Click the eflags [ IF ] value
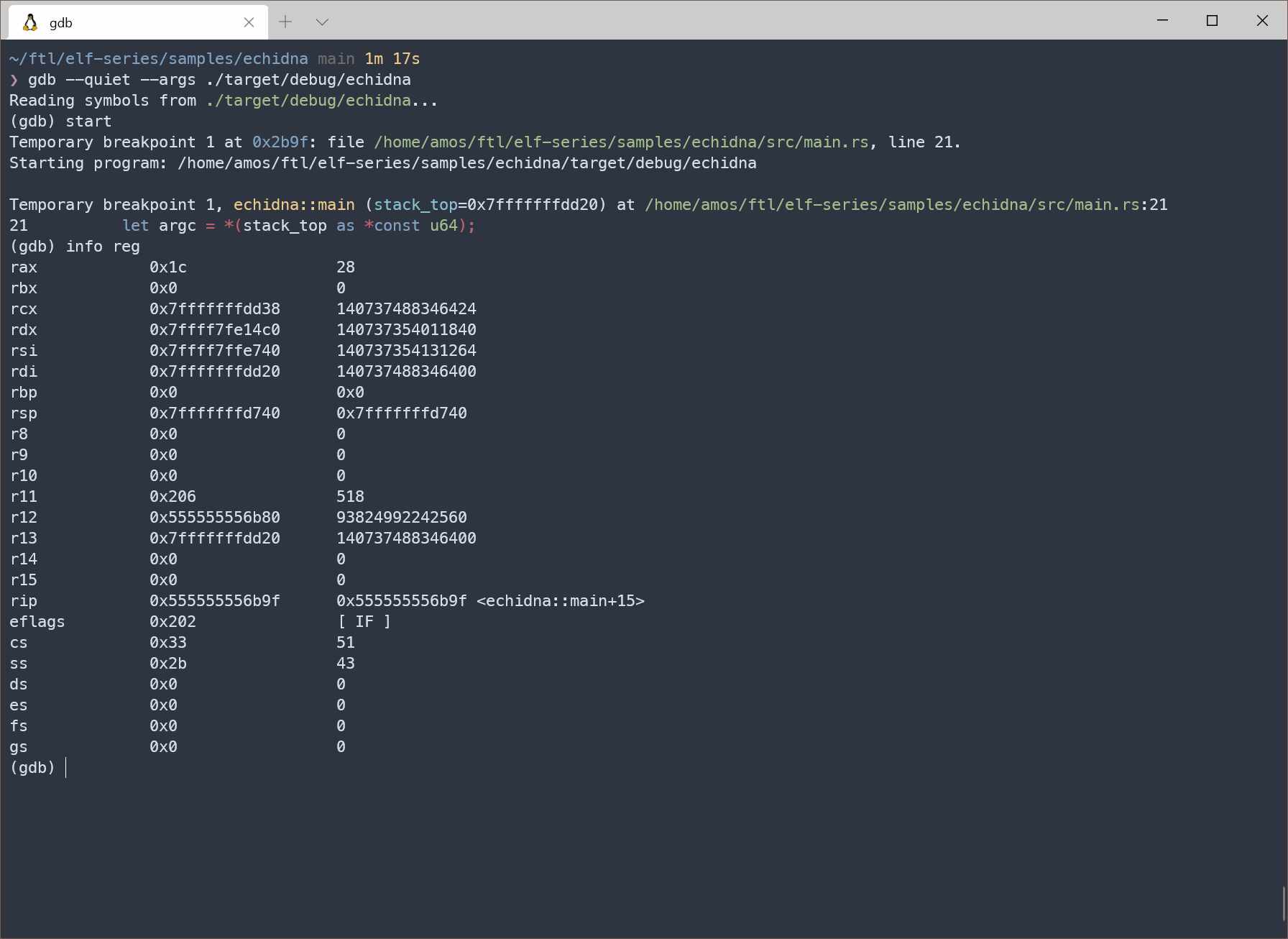This screenshot has height=939, width=1288. pyautogui.click(x=364, y=622)
